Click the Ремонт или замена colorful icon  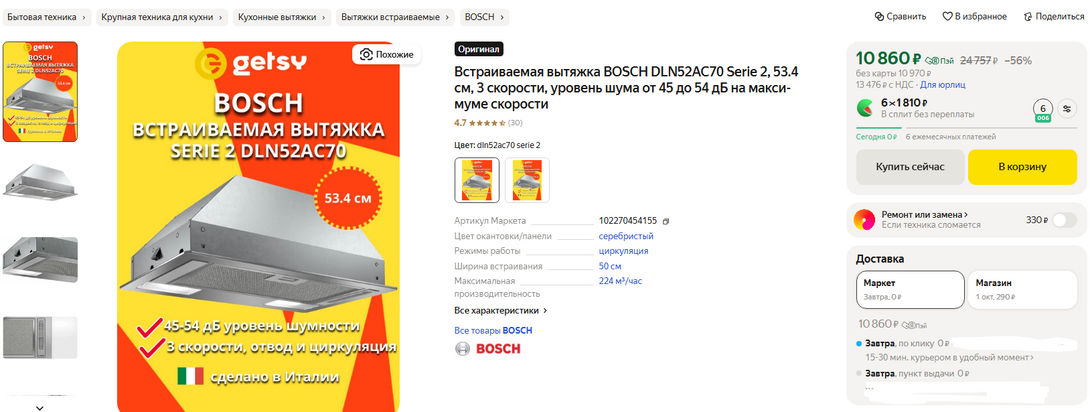(x=865, y=220)
